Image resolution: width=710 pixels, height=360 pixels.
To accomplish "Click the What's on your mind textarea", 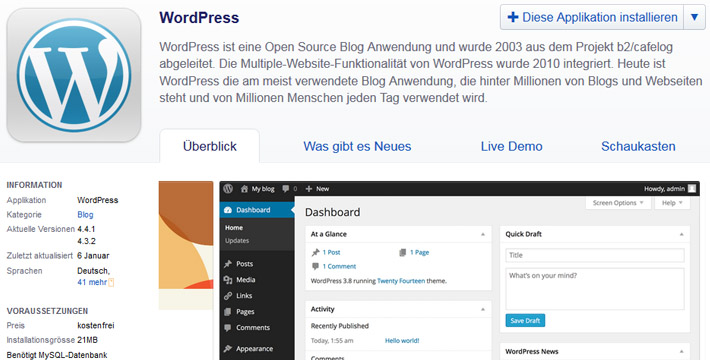I will tap(595, 289).
